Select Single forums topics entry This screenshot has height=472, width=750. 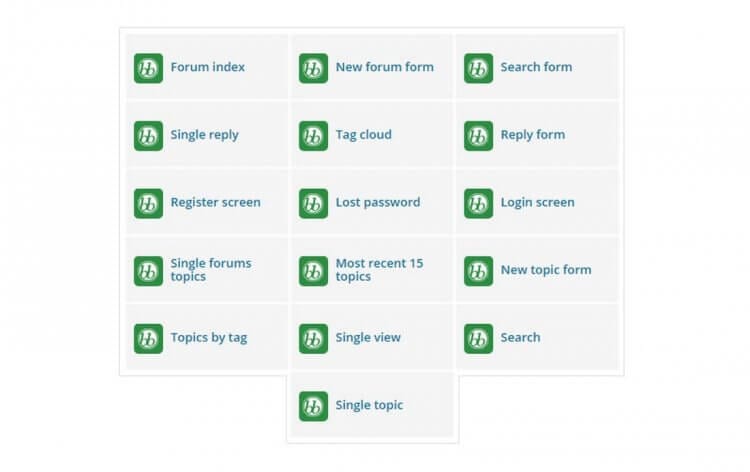(x=210, y=270)
